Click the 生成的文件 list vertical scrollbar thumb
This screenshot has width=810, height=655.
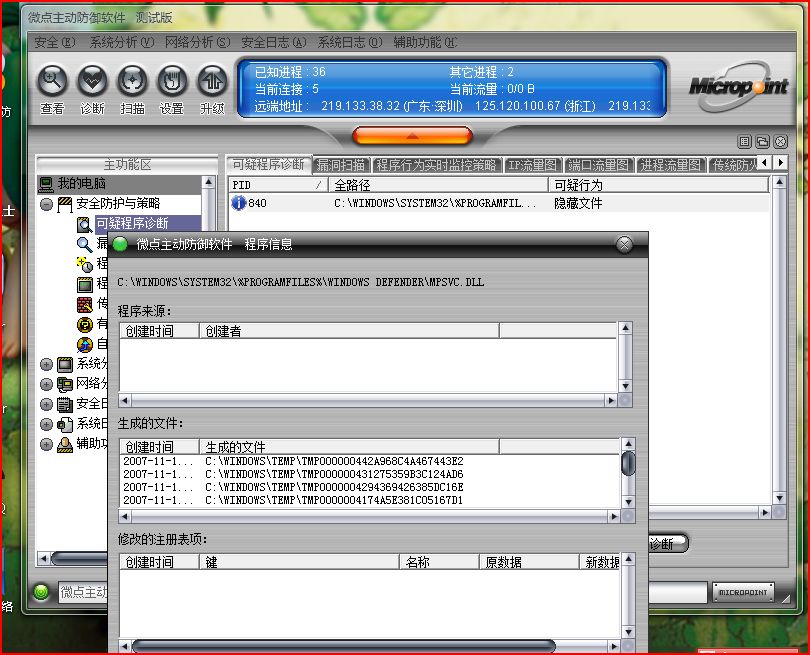pyautogui.click(x=628, y=463)
